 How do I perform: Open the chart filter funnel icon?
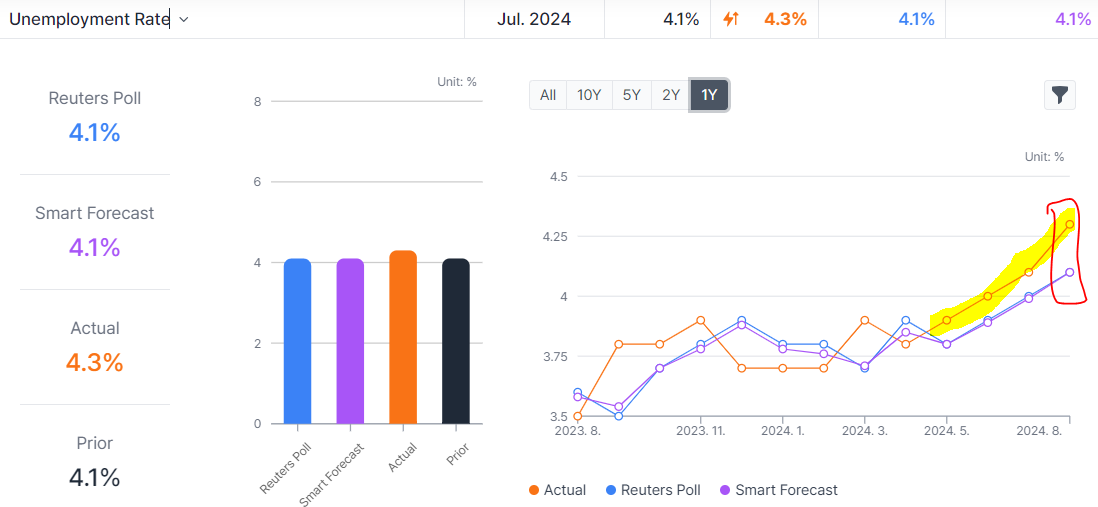1059,95
